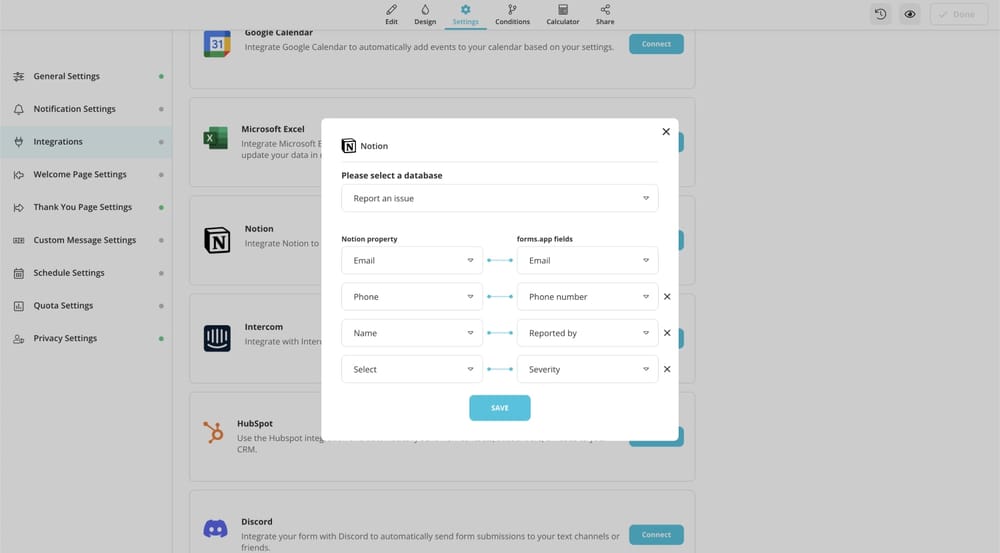Viewport: 1000px width, 553px height.
Task: Click the Google Calendar icon
Action: pyautogui.click(x=217, y=44)
